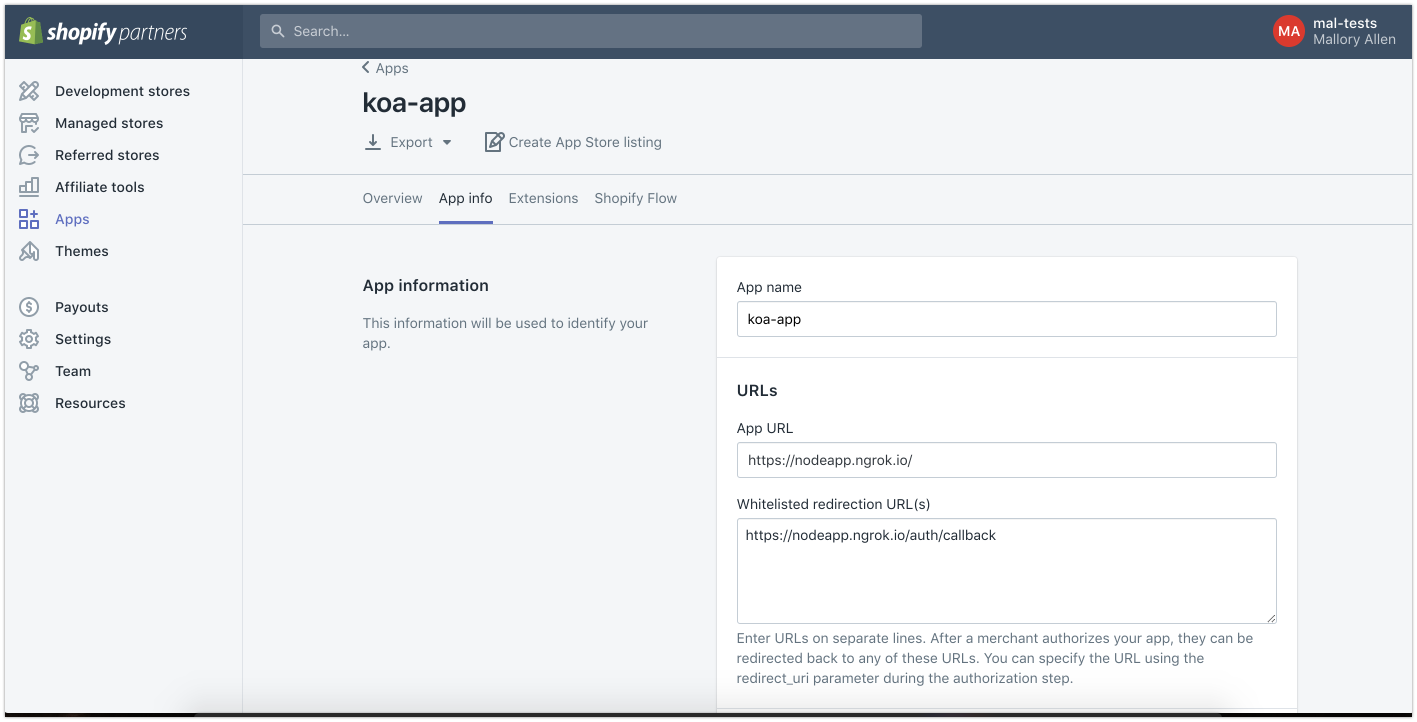Open Managed stores in the sidebar
Screen dimensions: 1417x722
[109, 123]
